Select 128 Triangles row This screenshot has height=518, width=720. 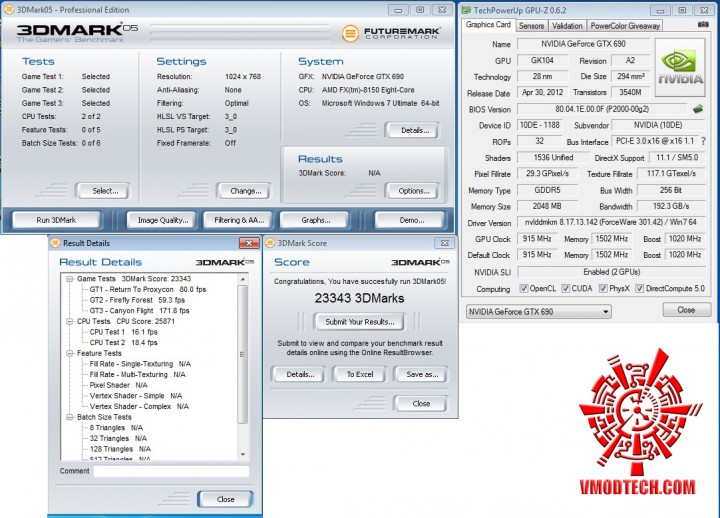pos(120,449)
